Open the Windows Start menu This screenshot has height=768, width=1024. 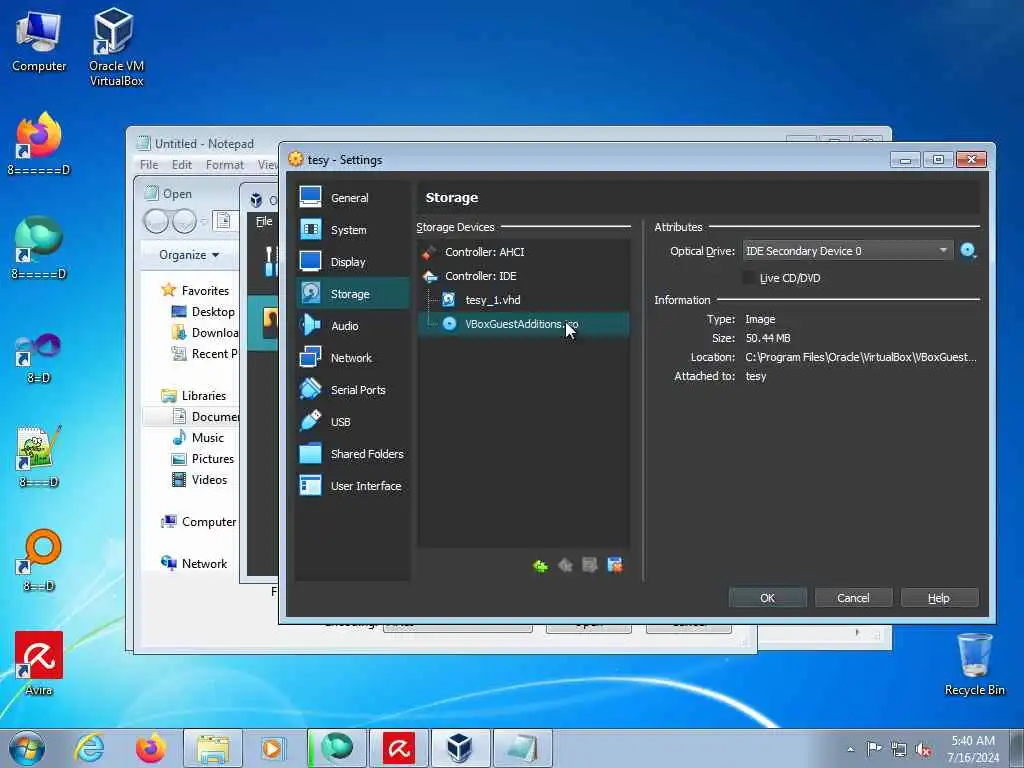[27, 748]
